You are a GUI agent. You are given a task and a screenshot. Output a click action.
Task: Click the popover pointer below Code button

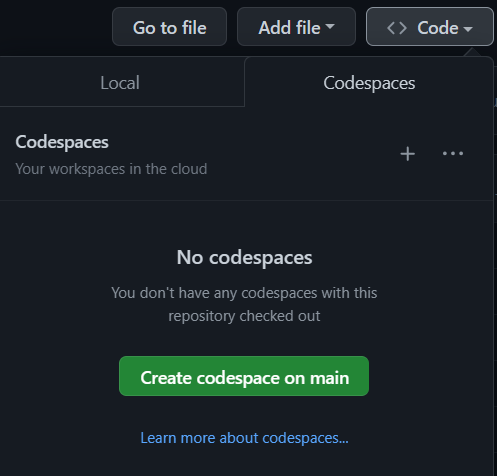(x=472, y=52)
